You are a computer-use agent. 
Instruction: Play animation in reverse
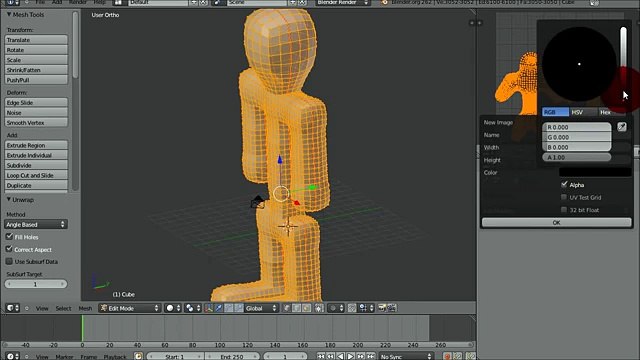[340, 357]
